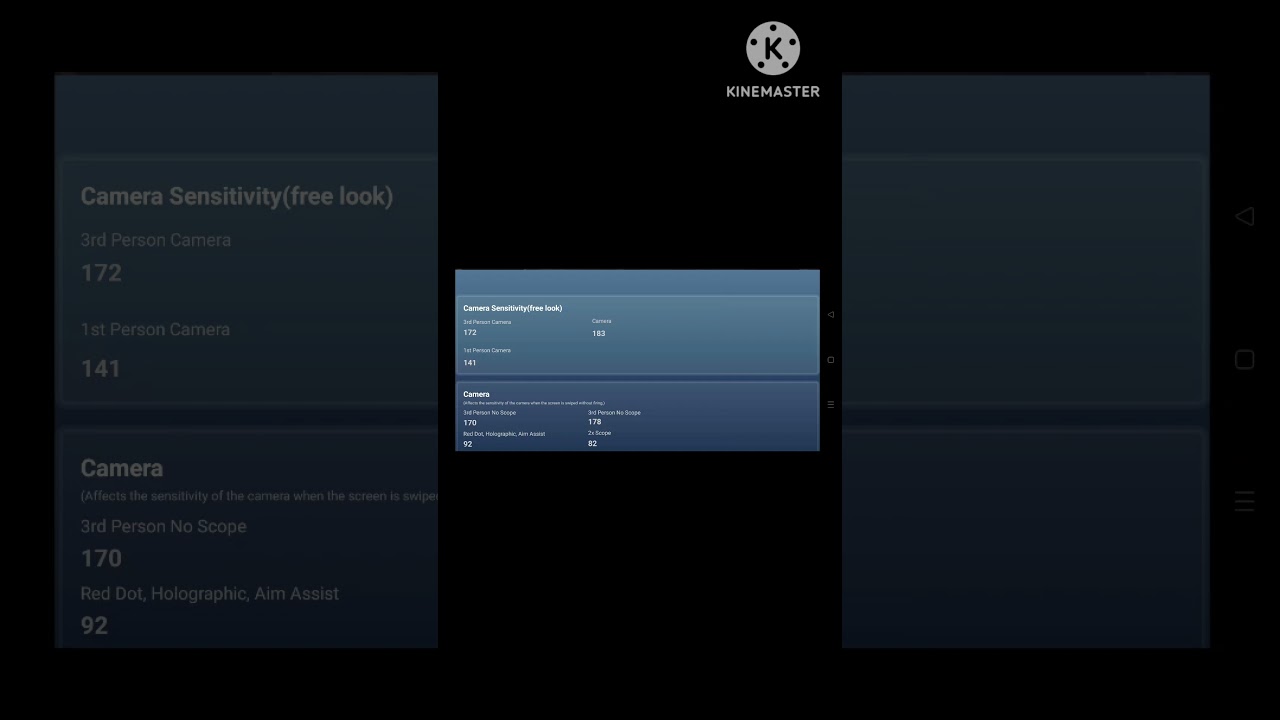Select 3rd Person No Scope value 178 in small center screen
Screen dimensions: 1280x720
pyautogui.click(x=595, y=422)
